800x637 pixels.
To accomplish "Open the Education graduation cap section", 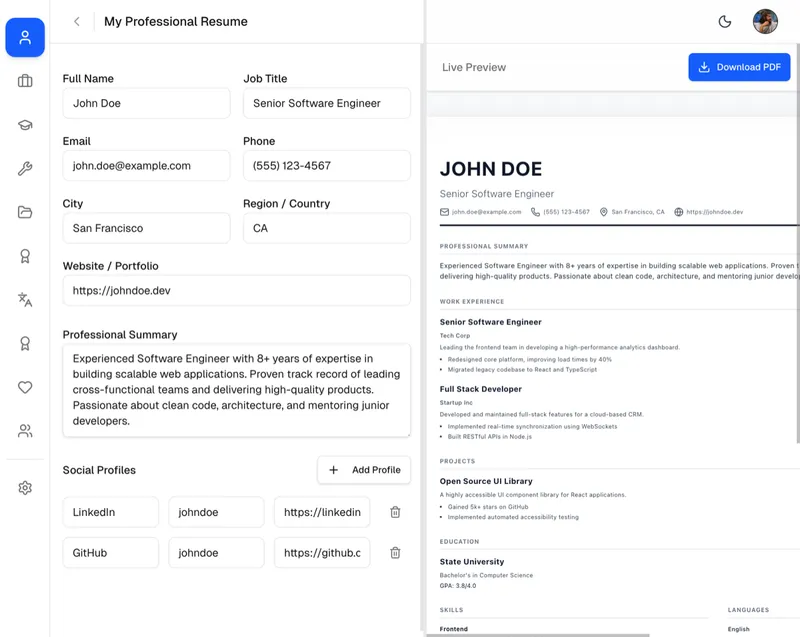I will (x=25, y=124).
